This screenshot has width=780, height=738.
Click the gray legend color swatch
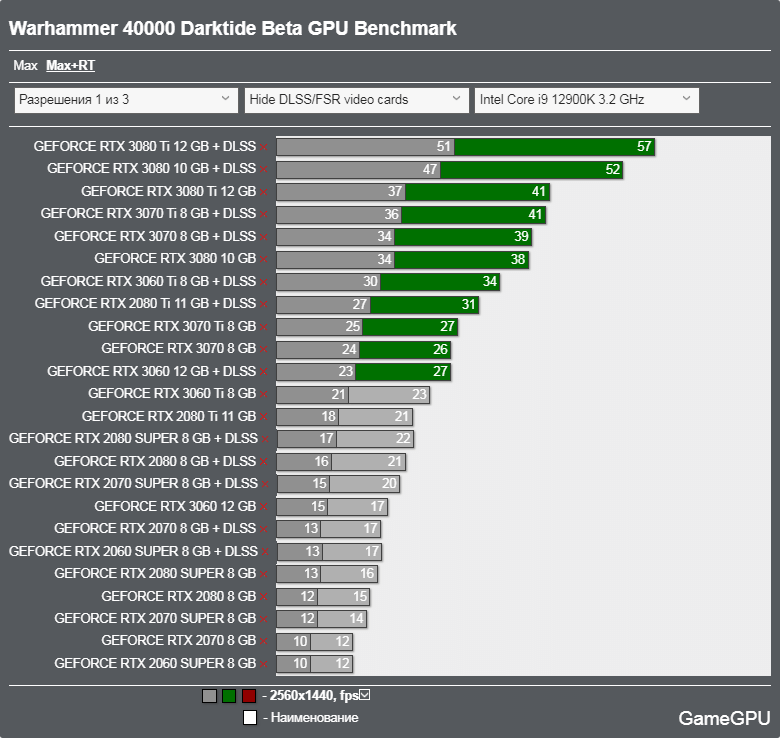209,696
